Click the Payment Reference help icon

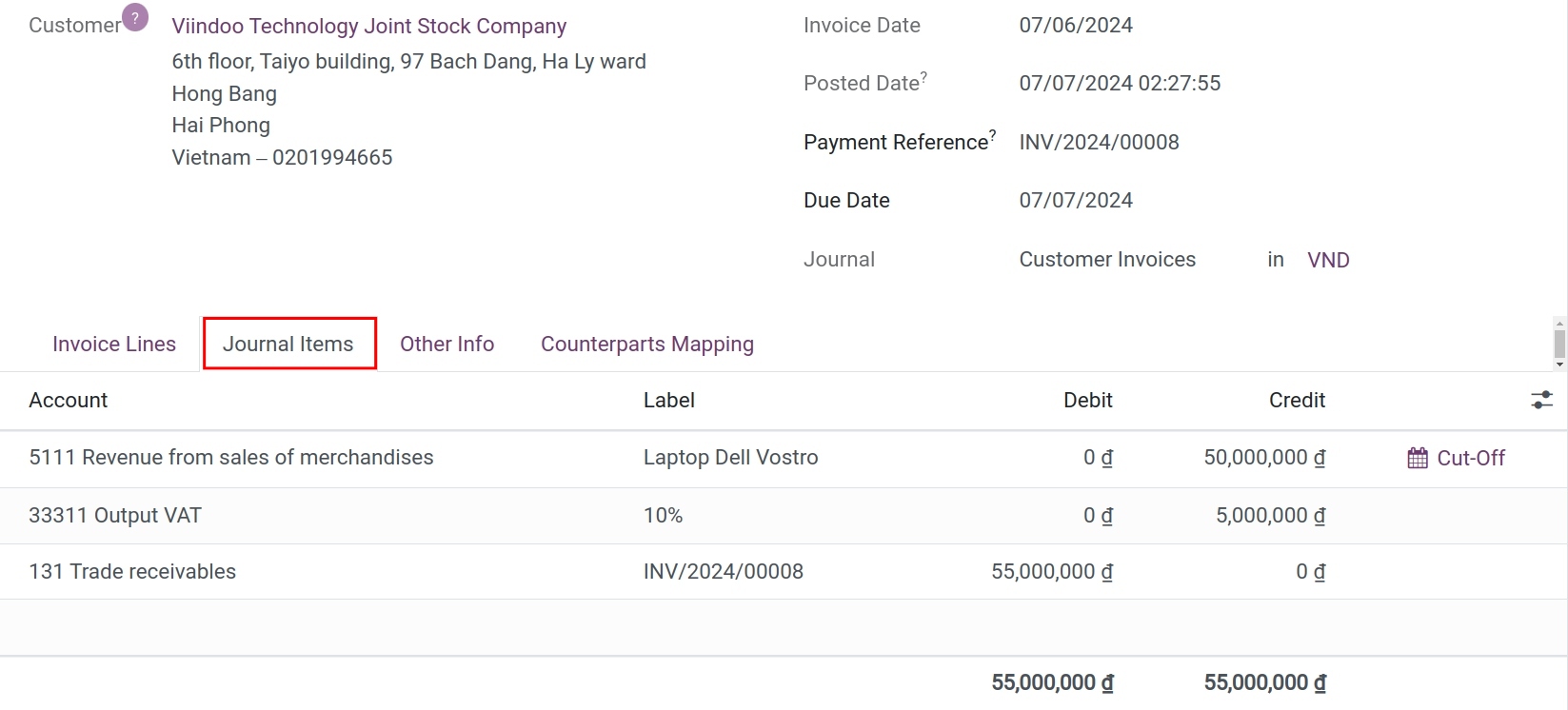tap(991, 133)
